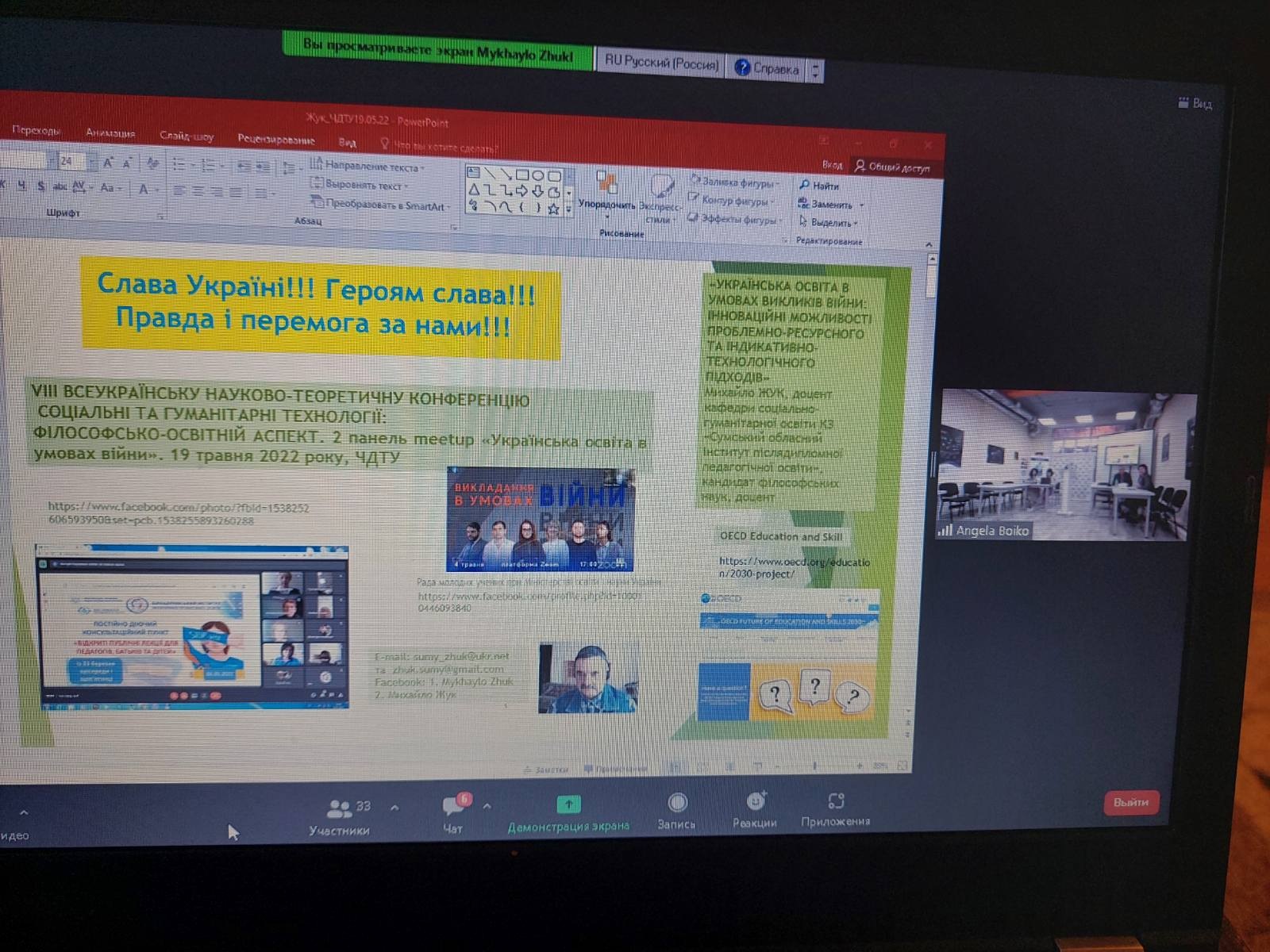This screenshot has height=952, width=1270.
Task: Open the Zoom Reactions icon
Action: (x=756, y=801)
